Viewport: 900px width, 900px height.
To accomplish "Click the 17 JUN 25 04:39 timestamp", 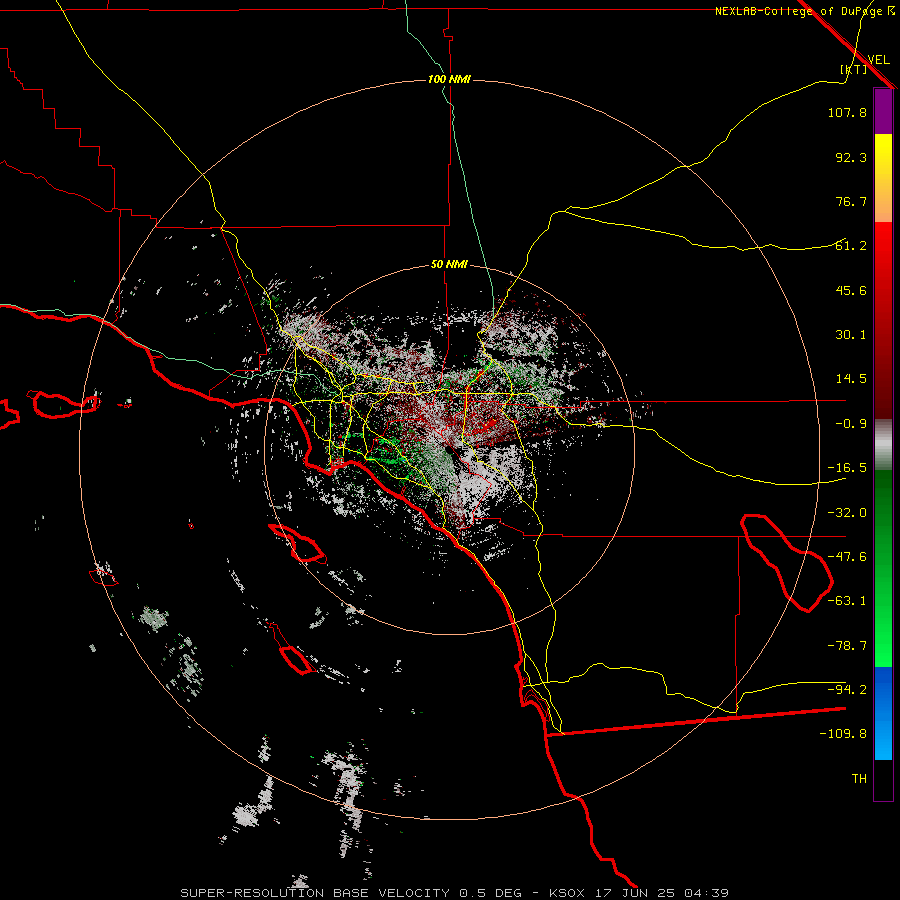I will [662, 893].
